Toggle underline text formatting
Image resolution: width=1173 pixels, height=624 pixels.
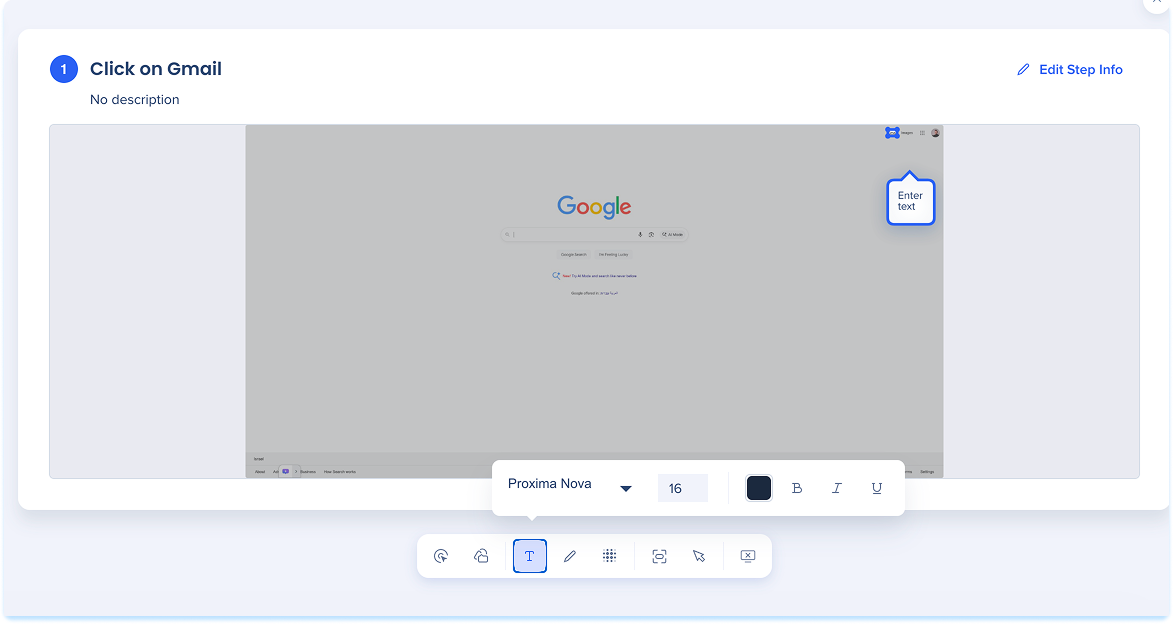tap(877, 488)
